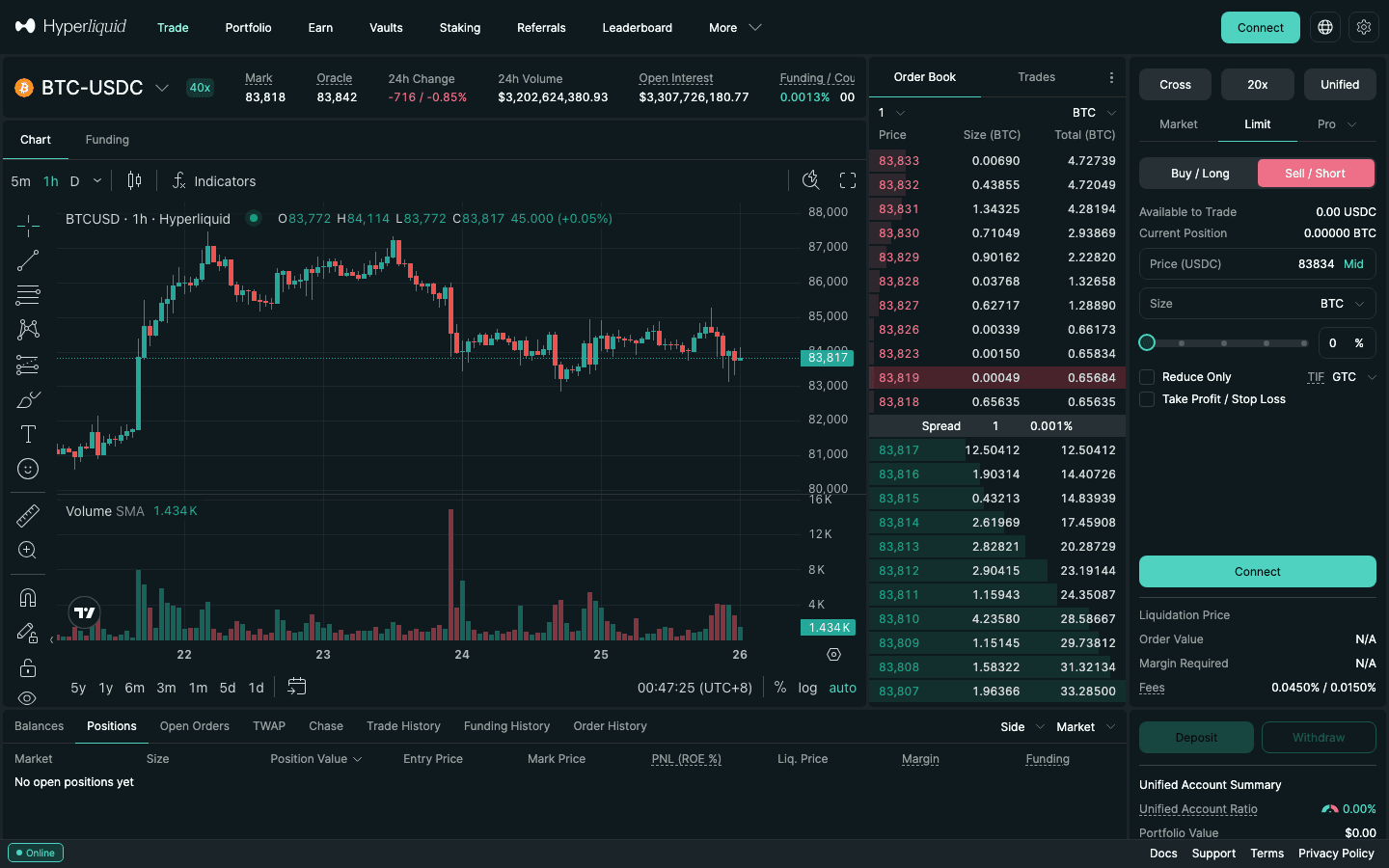Enter chart fullscreen mode

point(848,180)
